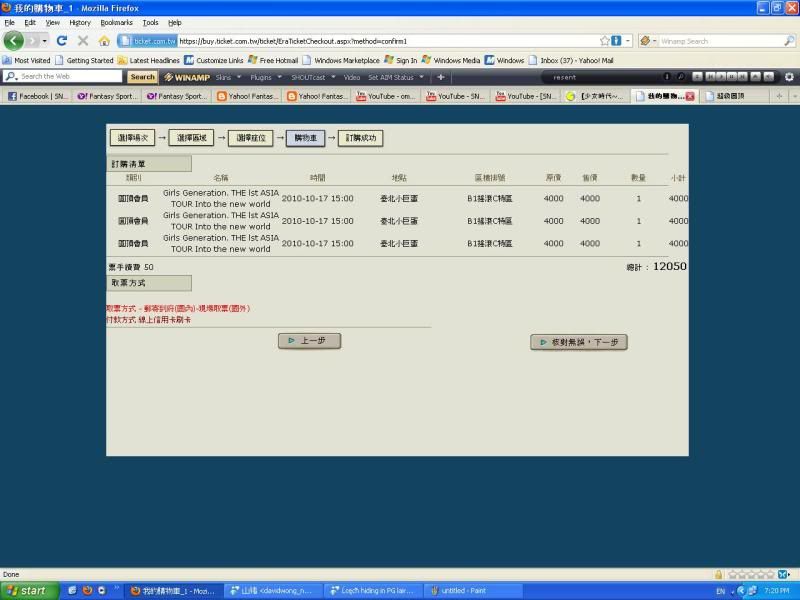Click the 7:20 PM taskbar clock
This screenshot has width=800, height=600.
[777, 590]
